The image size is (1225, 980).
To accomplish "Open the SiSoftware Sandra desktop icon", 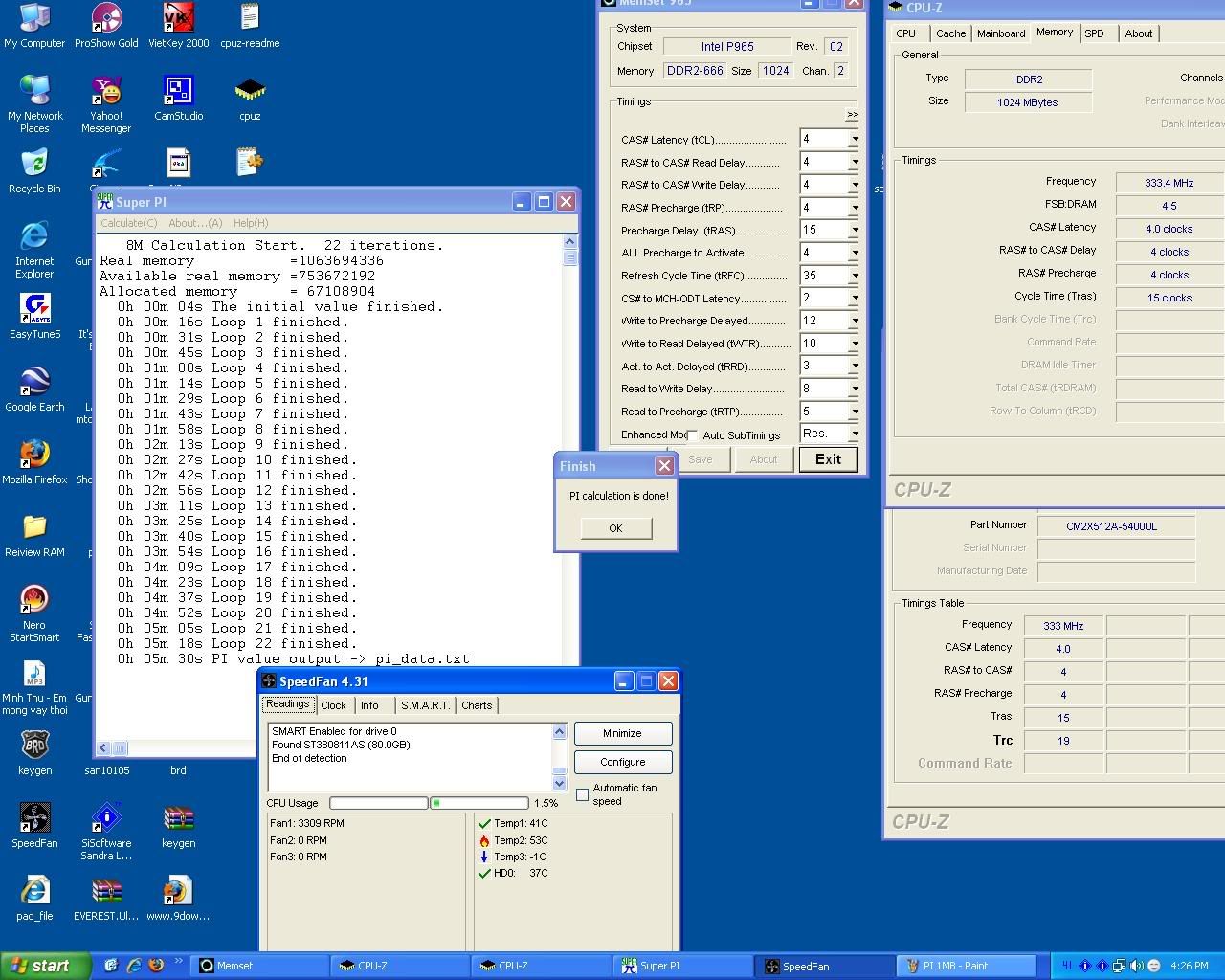I will click(106, 833).
